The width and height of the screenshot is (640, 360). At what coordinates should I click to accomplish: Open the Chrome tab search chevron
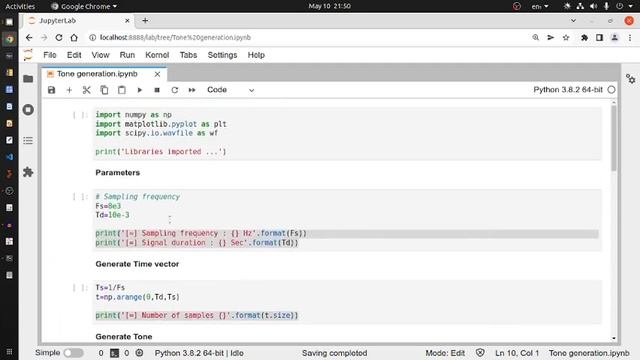tap(573, 20)
